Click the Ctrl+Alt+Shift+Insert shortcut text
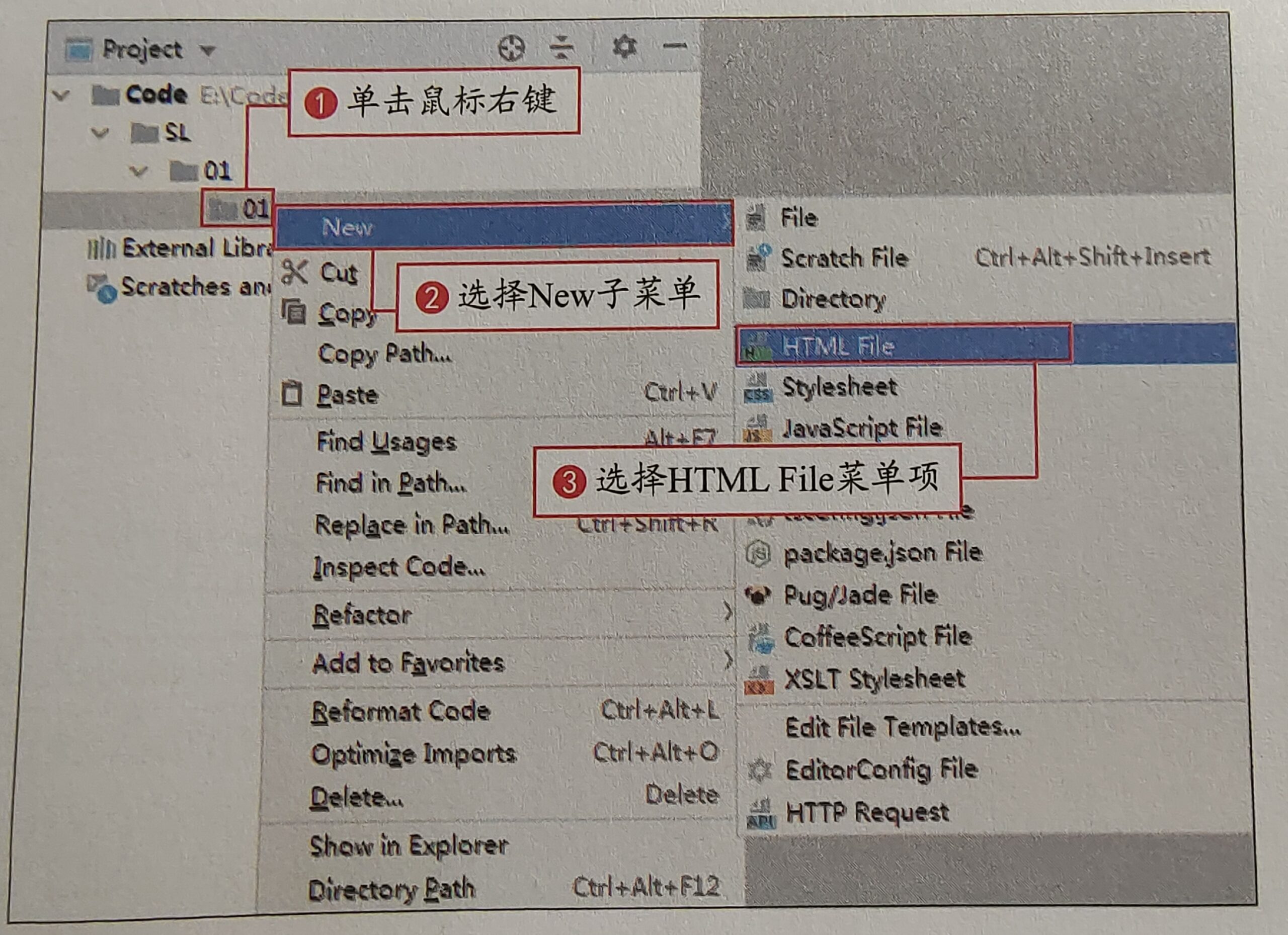 point(1093,257)
